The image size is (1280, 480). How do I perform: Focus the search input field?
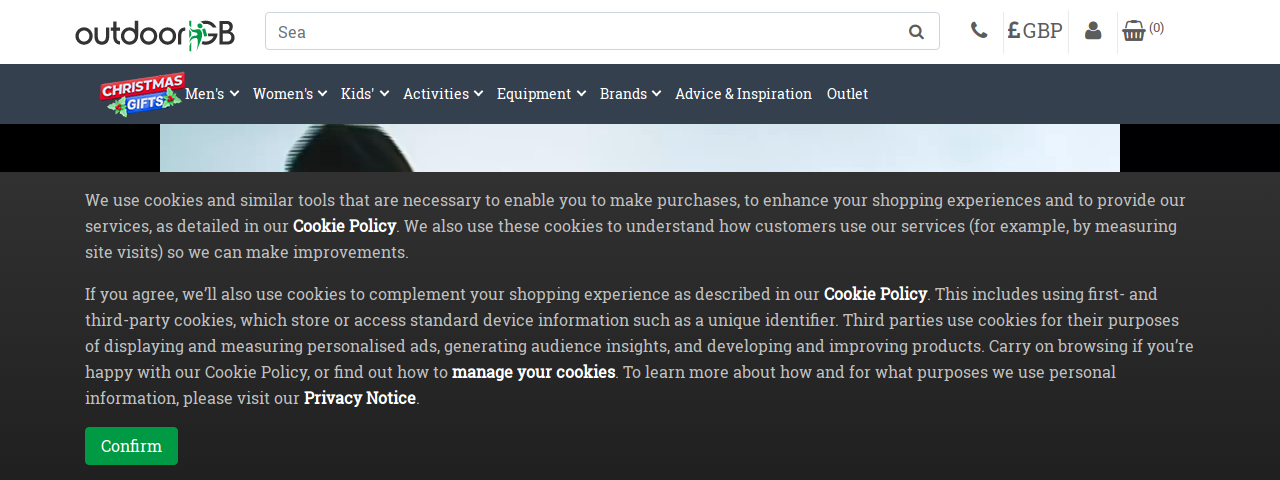[x=585, y=32]
